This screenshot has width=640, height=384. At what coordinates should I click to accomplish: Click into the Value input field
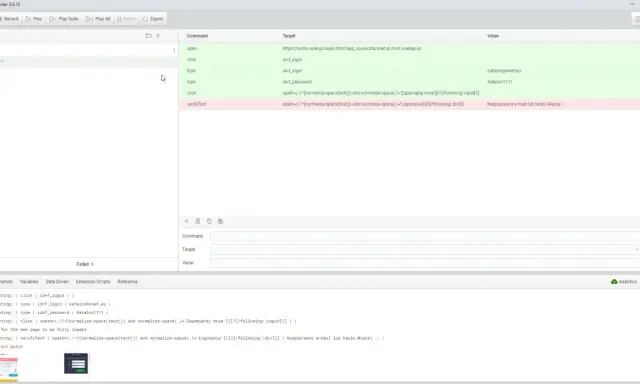(425, 263)
